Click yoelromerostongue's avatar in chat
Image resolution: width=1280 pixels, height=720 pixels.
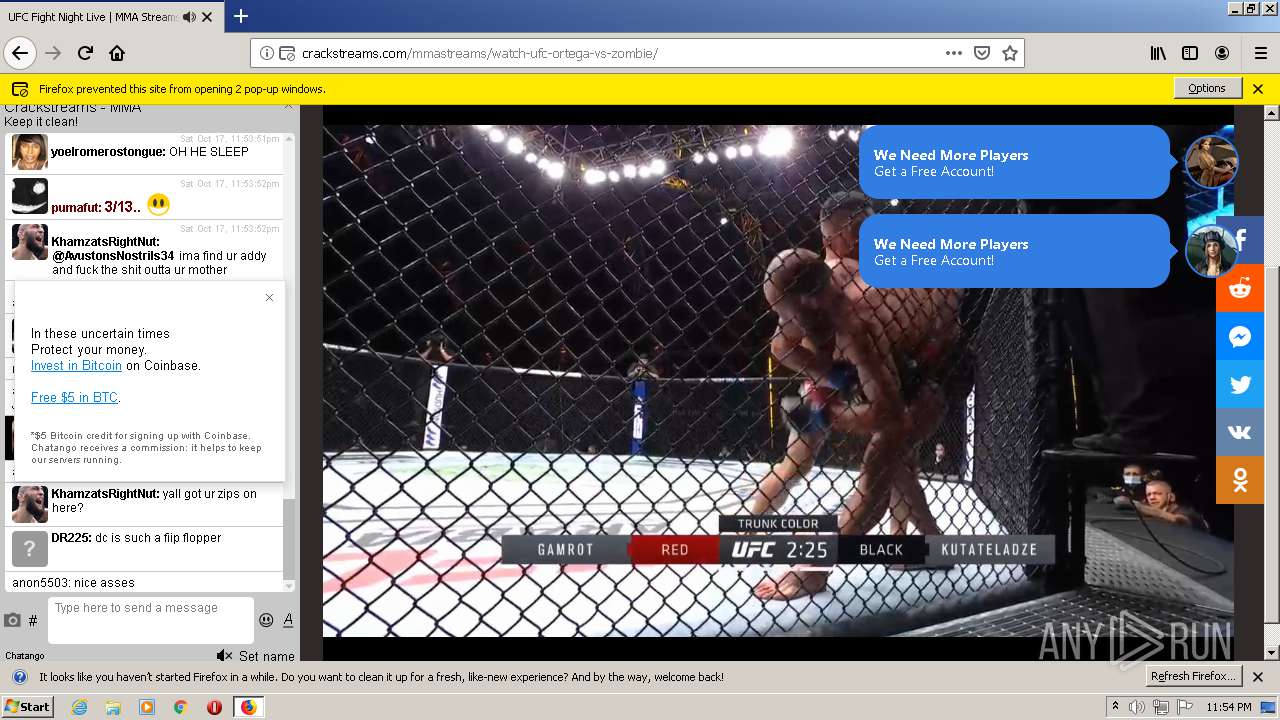(30, 152)
